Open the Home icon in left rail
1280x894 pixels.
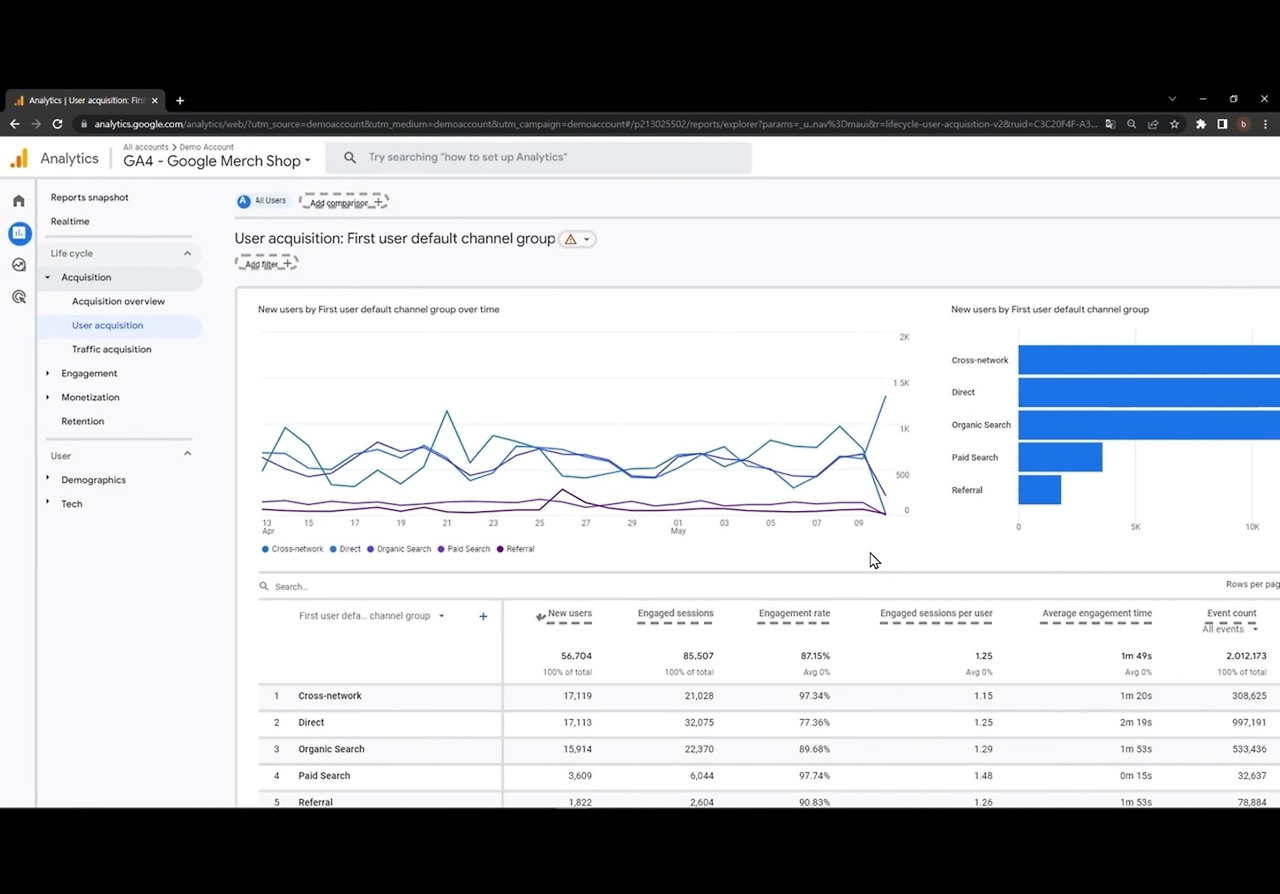pos(19,201)
